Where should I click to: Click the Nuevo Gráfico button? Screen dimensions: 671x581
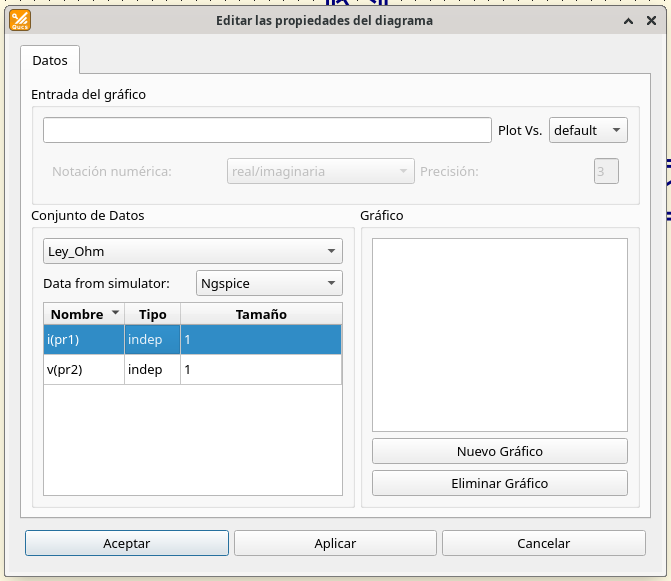click(499, 451)
